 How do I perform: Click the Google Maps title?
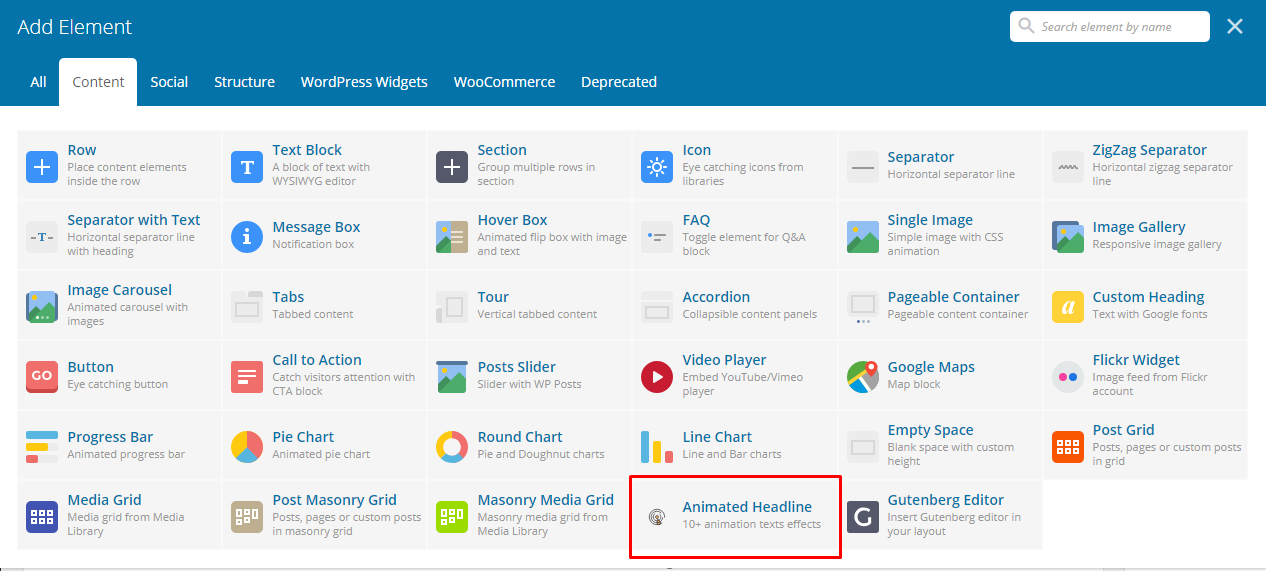point(931,367)
